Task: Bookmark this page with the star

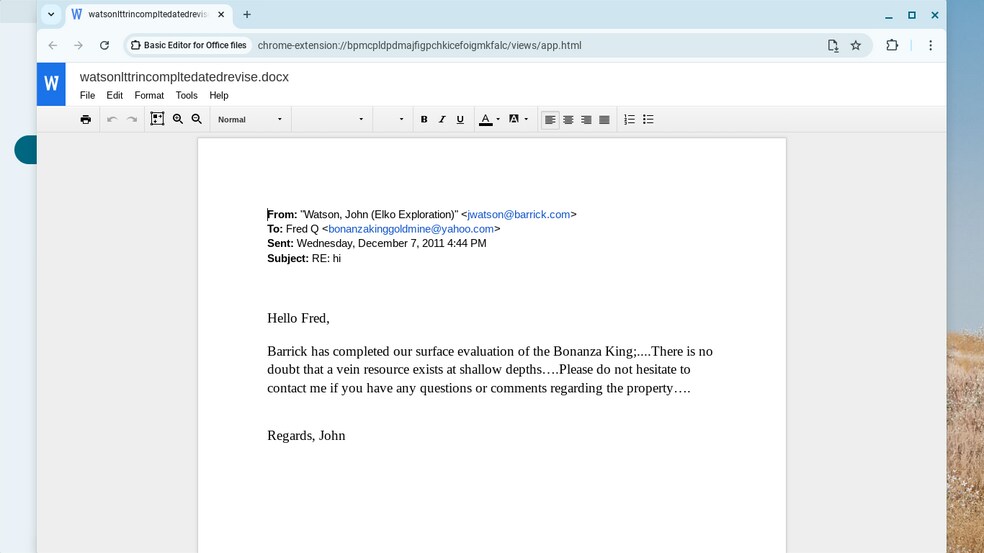Action: tap(855, 45)
